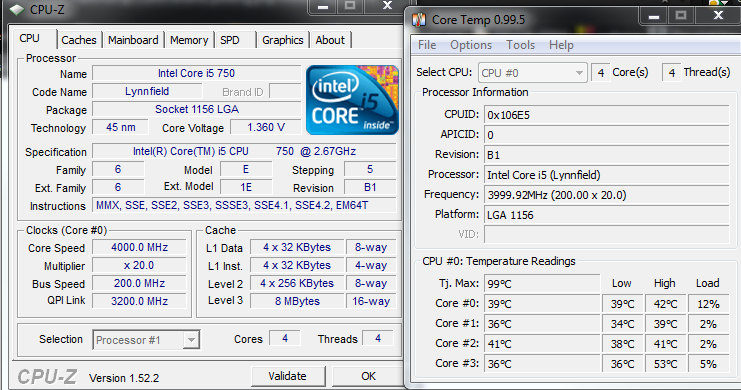Minimize the CPU-Z window
Viewport: 741px width, 390px height.
click(323, 6)
